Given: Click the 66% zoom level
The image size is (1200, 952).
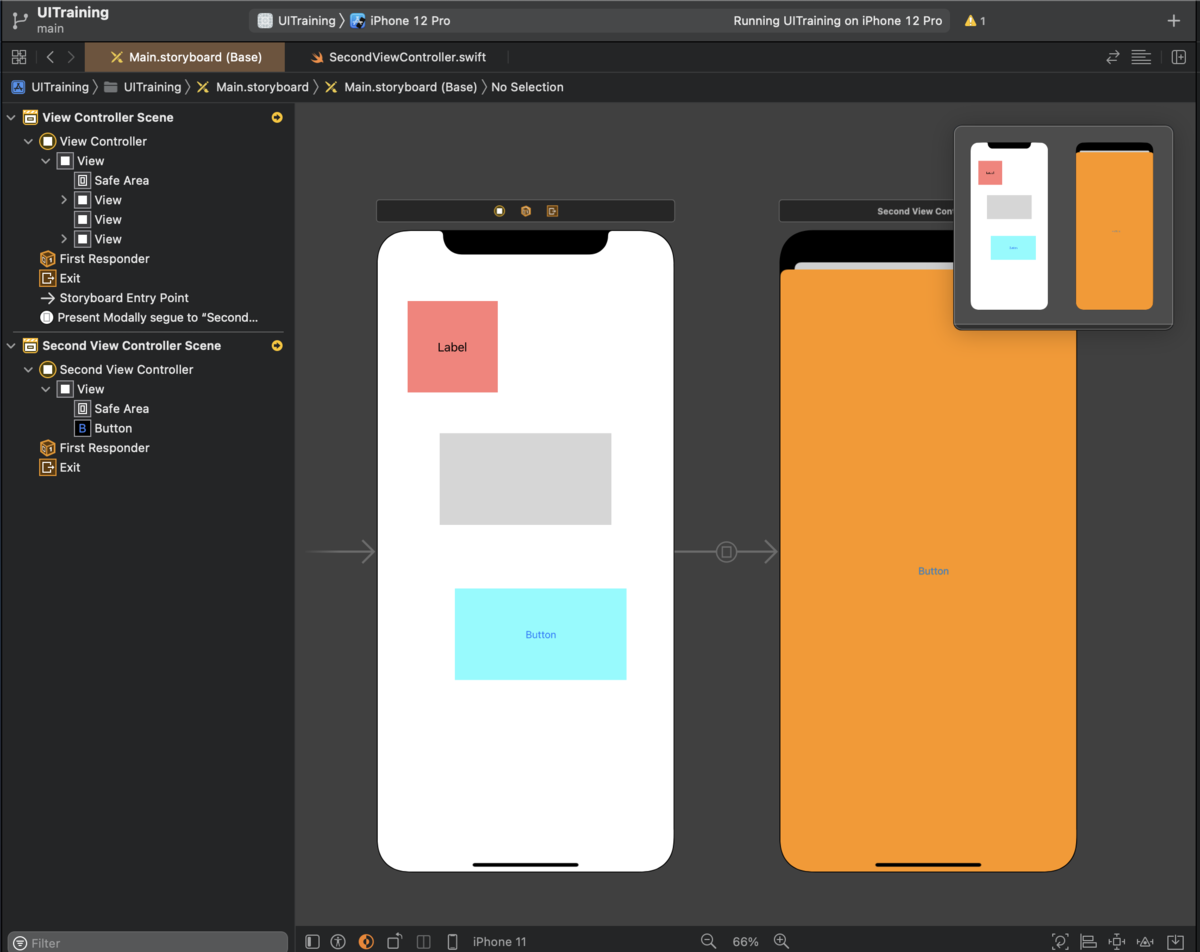Looking at the screenshot, I should pyautogui.click(x=746, y=941).
